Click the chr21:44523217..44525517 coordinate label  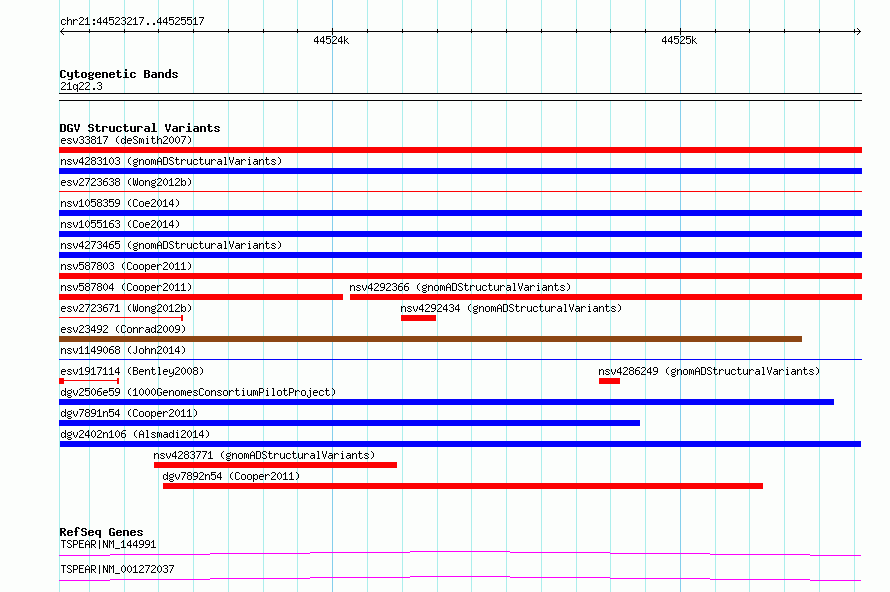[132, 21]
